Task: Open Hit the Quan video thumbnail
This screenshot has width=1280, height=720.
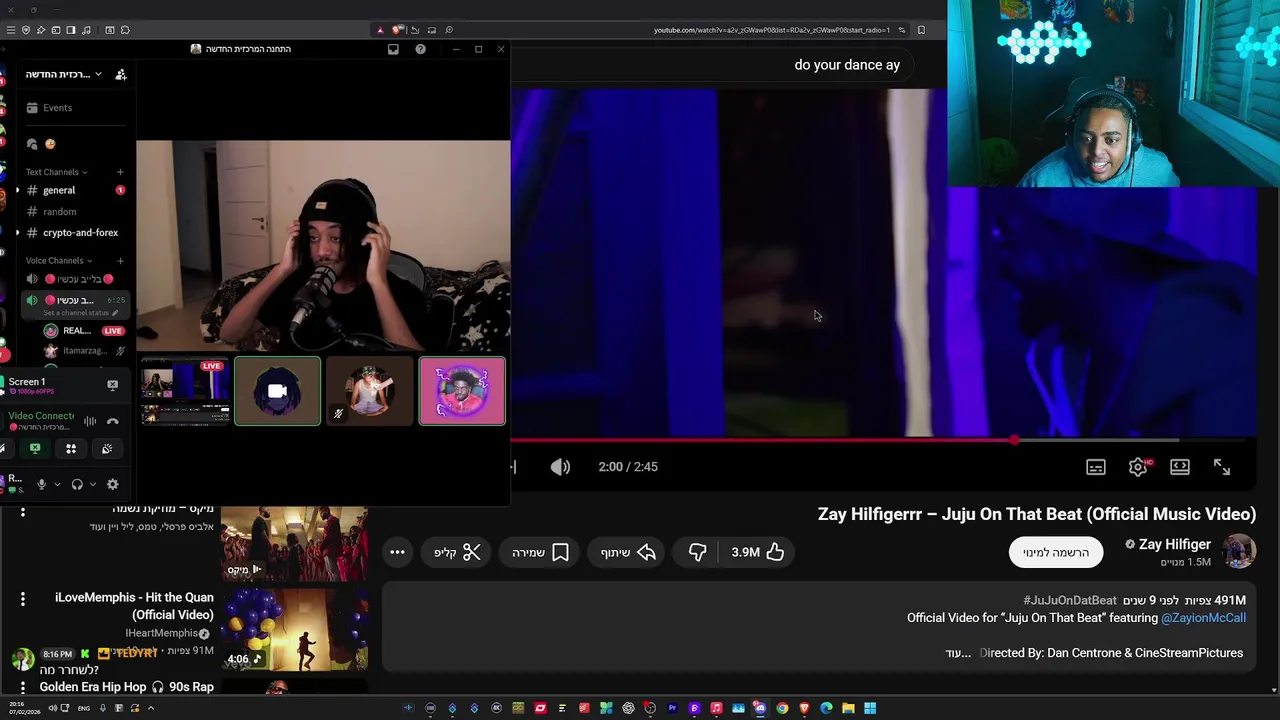Action: pos(294,630)
